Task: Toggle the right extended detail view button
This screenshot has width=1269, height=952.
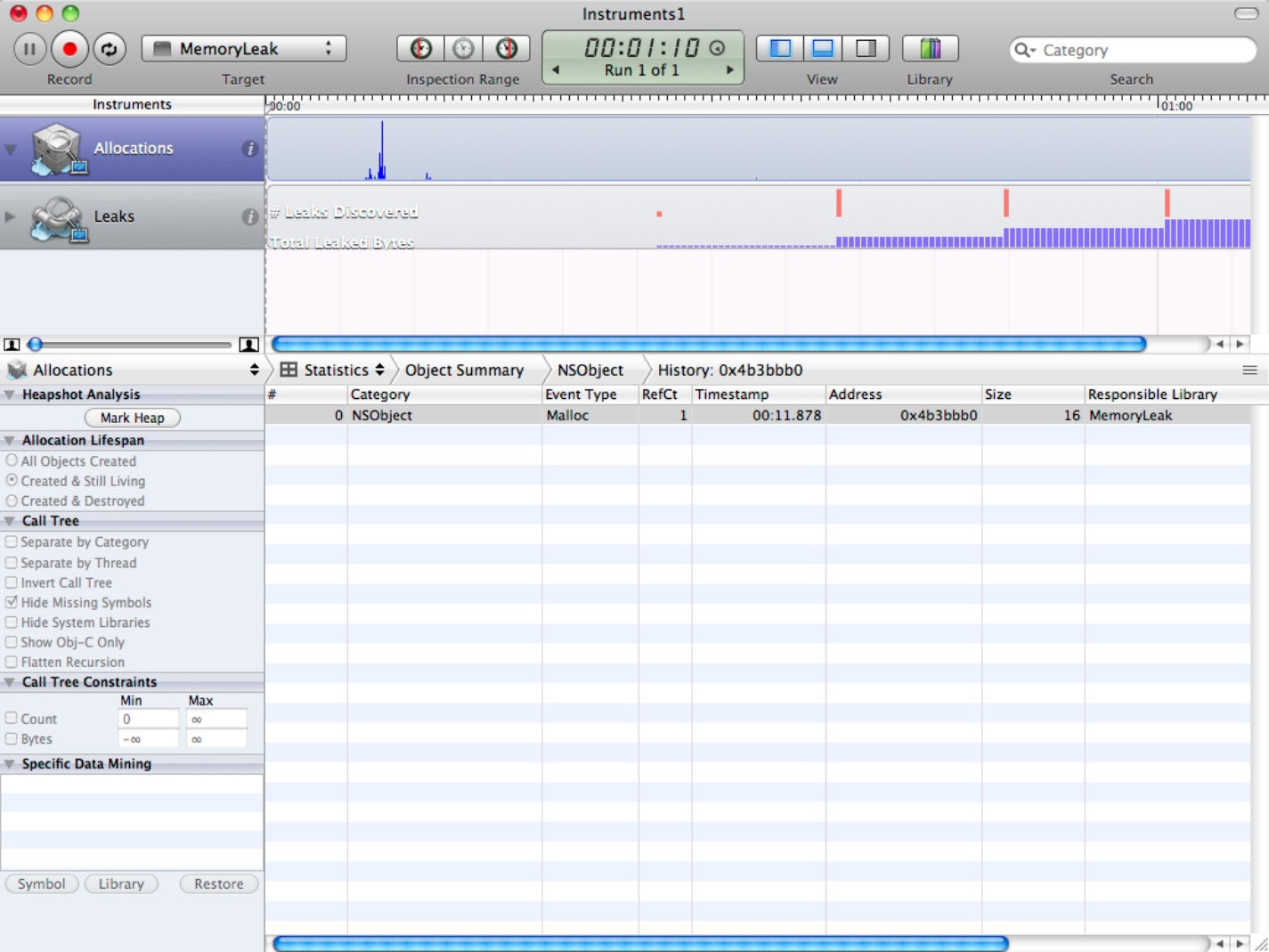Action: pyautogui.click(x=866, y=48)
